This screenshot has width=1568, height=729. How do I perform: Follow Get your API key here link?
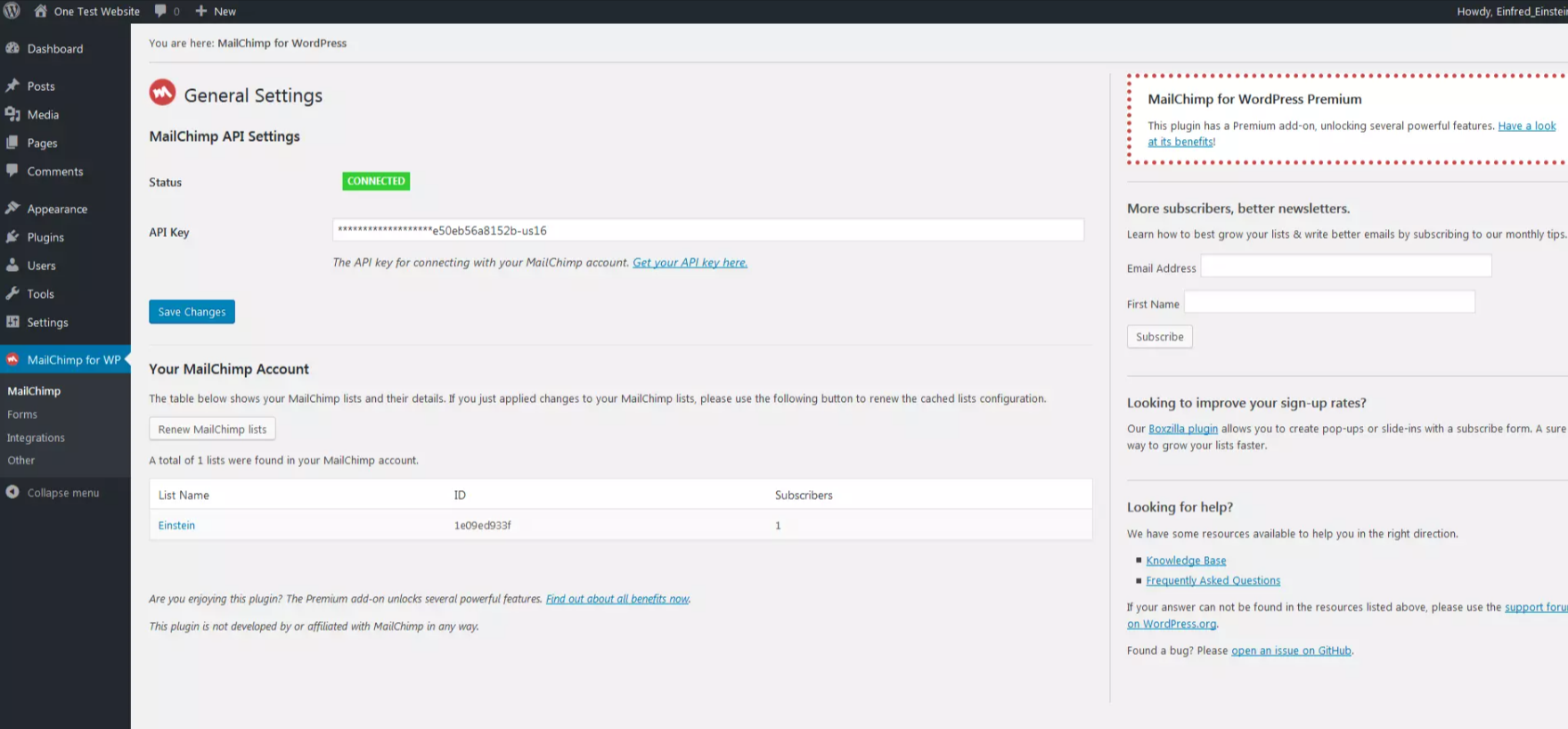690,263
